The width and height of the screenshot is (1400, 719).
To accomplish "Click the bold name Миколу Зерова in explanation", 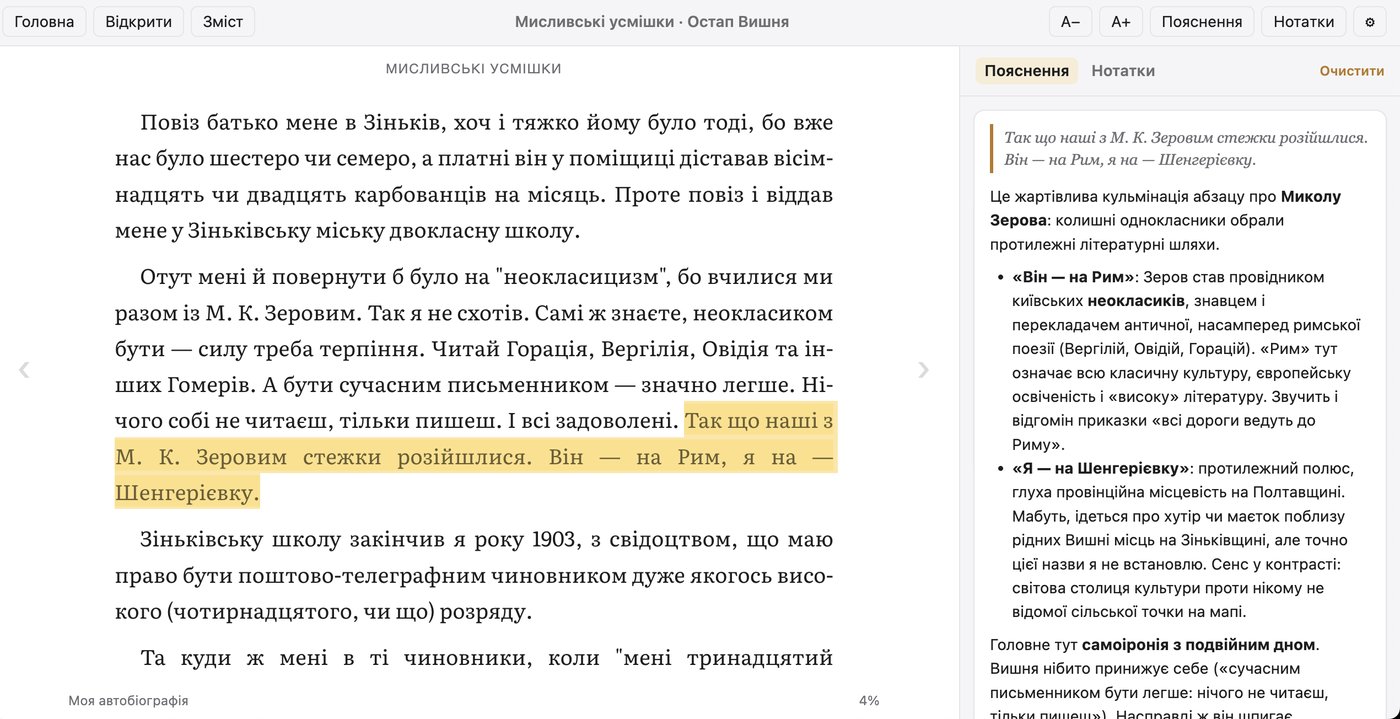I will 1165,208.
